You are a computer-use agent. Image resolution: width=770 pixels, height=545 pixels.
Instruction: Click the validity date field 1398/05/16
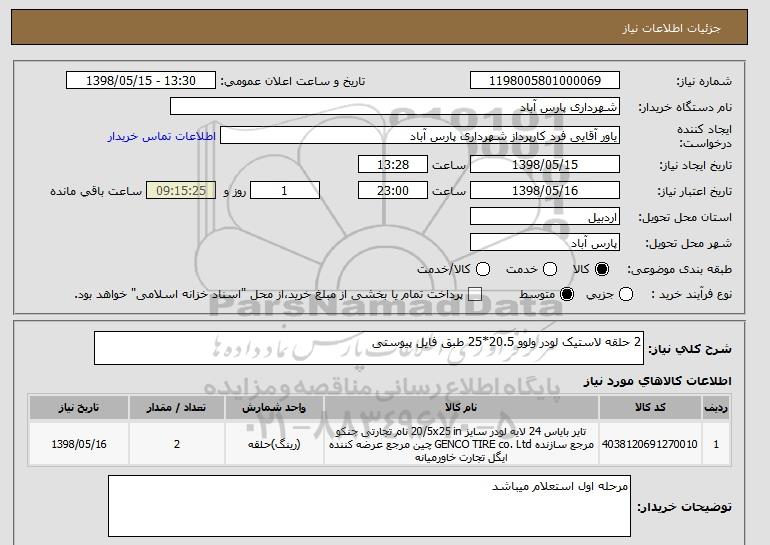pos(545,191)
